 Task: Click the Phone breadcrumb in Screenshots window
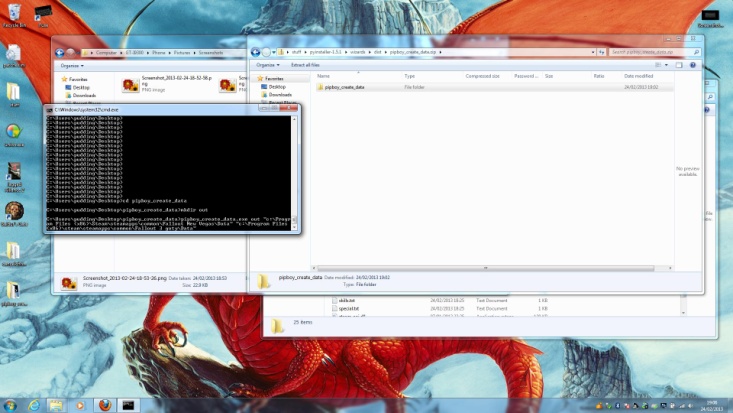[x=158, y=53]
